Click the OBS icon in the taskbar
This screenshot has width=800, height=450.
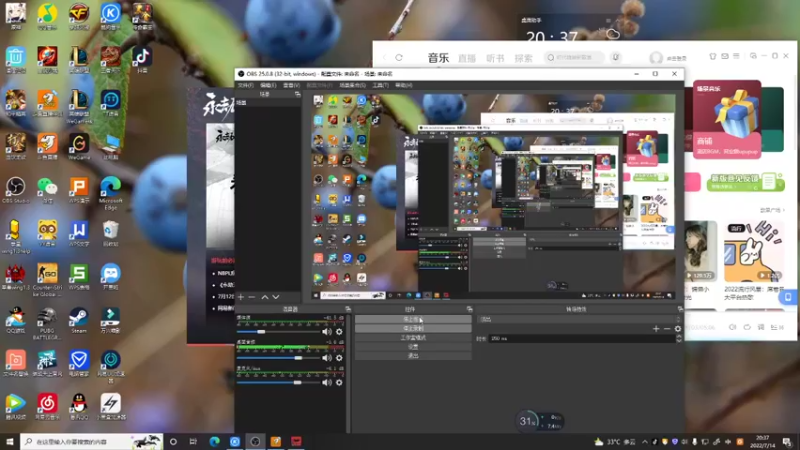255,441
